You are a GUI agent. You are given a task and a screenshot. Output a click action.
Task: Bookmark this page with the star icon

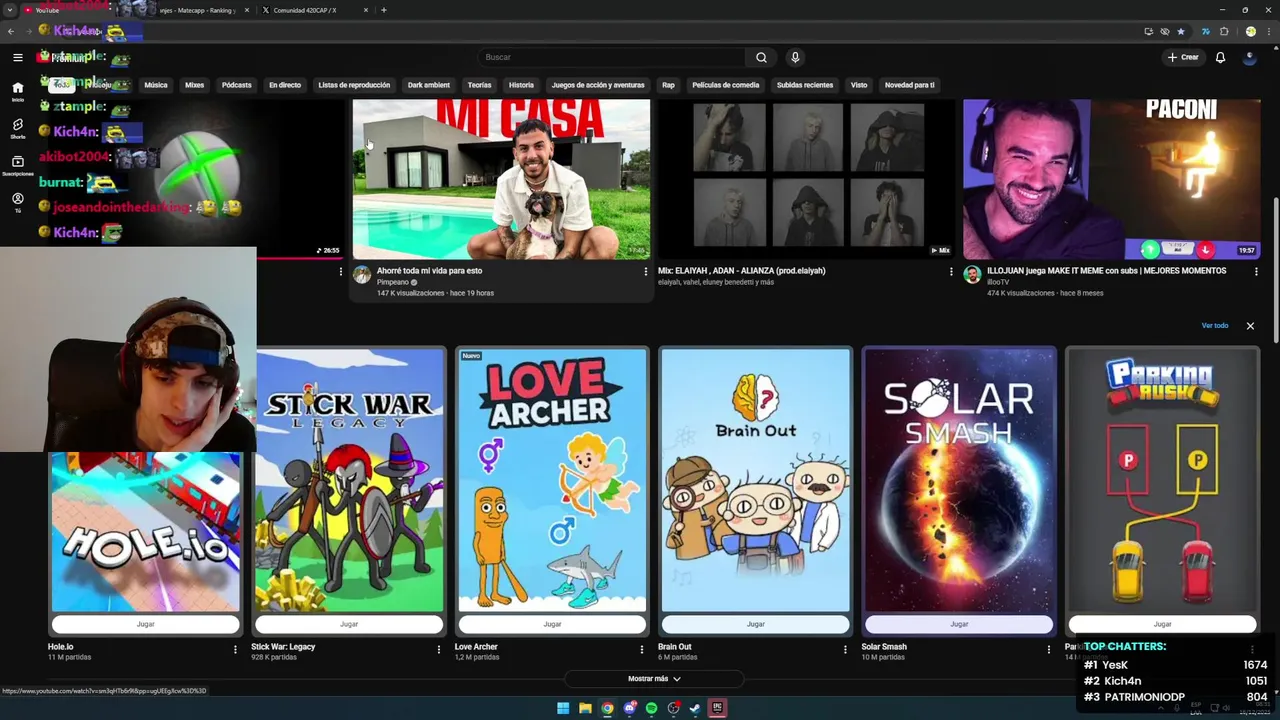[x=1181, y=31]
